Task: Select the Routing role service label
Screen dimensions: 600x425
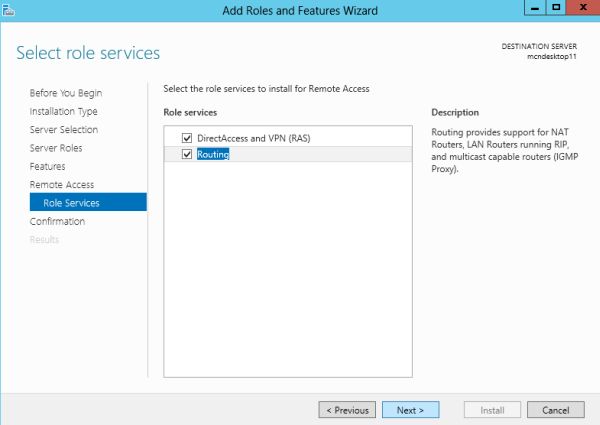Action: [213, 154]
